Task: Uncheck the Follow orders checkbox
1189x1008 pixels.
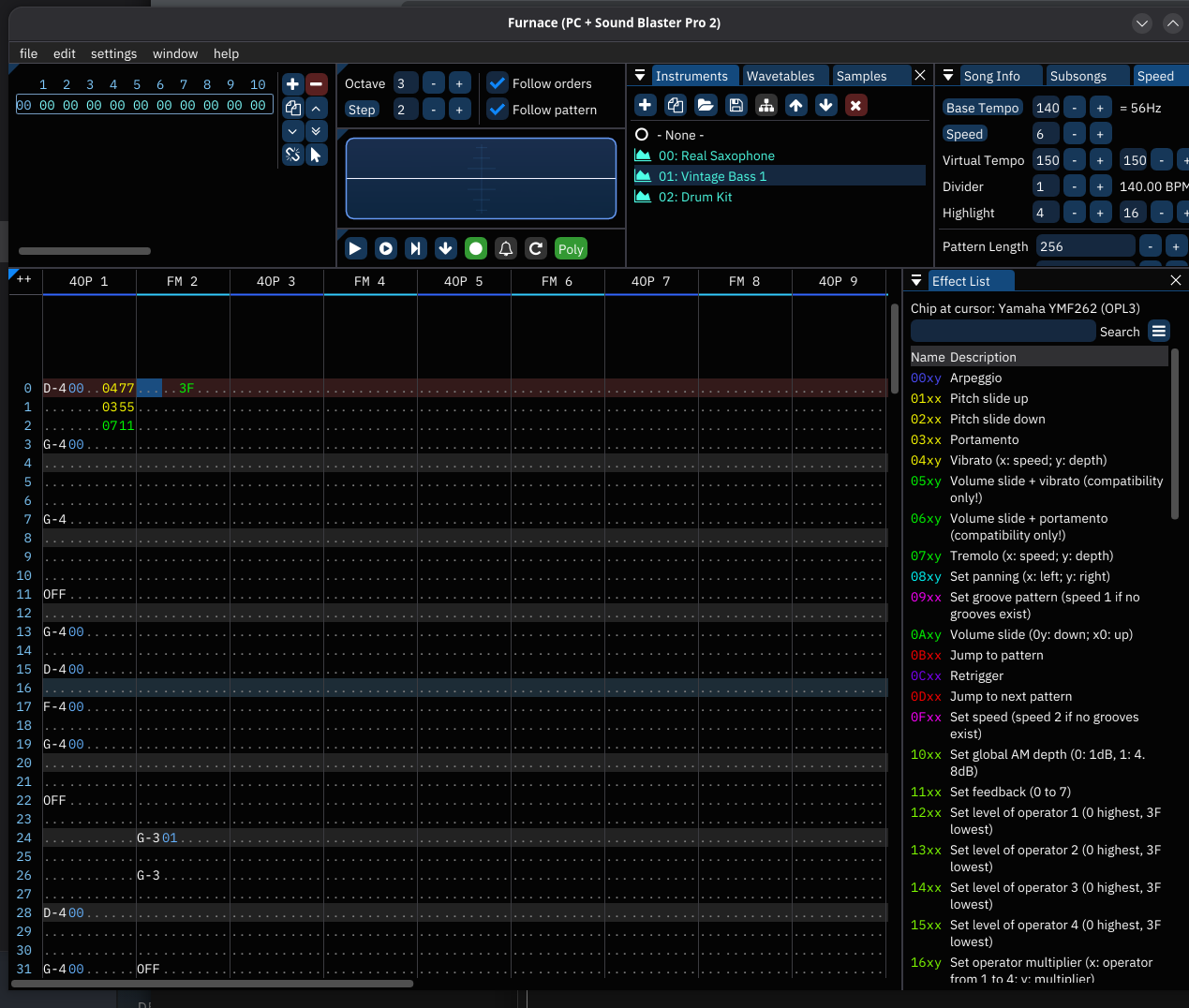Action: (x=498, y=83)
